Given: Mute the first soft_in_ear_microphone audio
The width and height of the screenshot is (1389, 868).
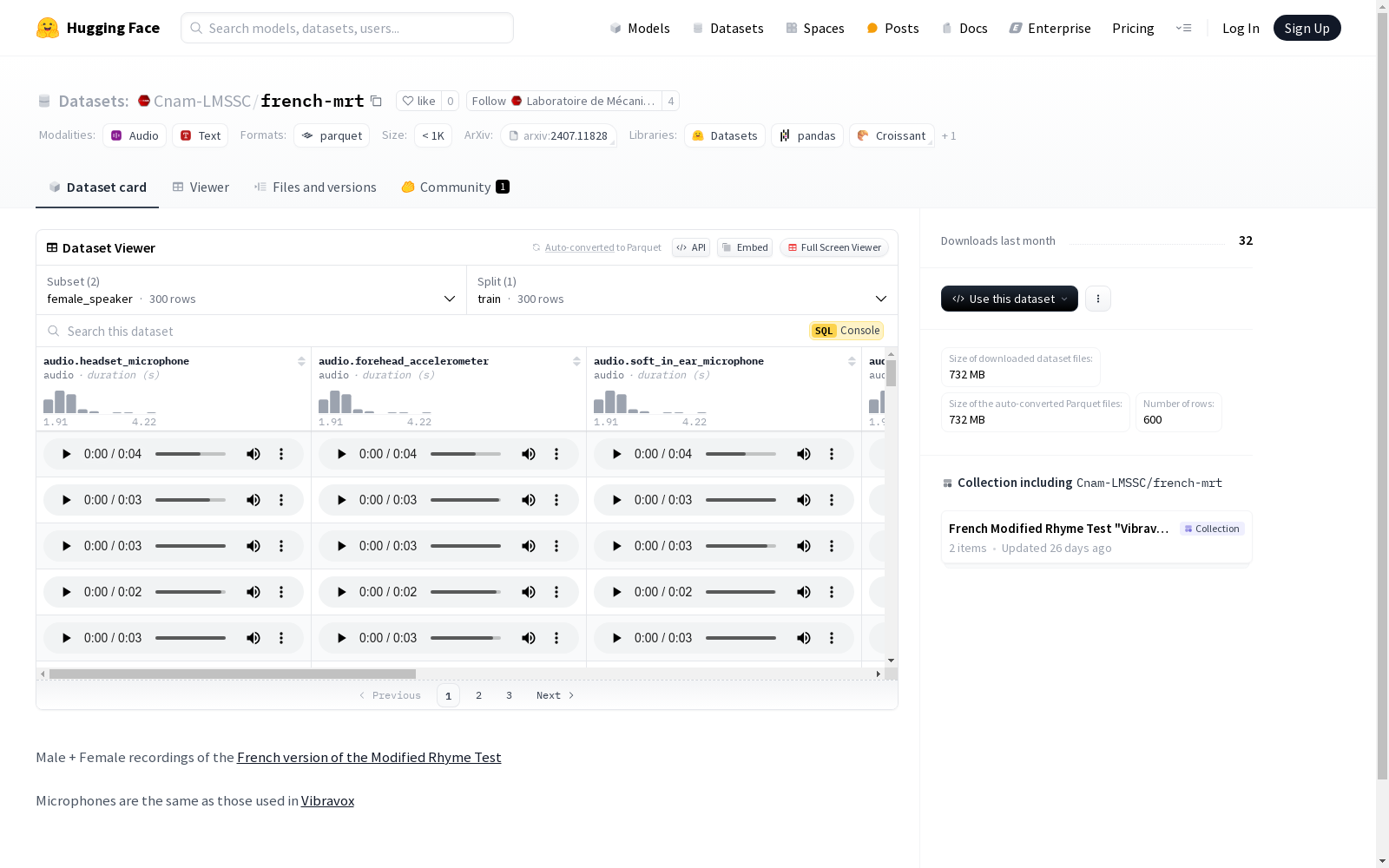Looking at the screenshot, I should 804,454.
